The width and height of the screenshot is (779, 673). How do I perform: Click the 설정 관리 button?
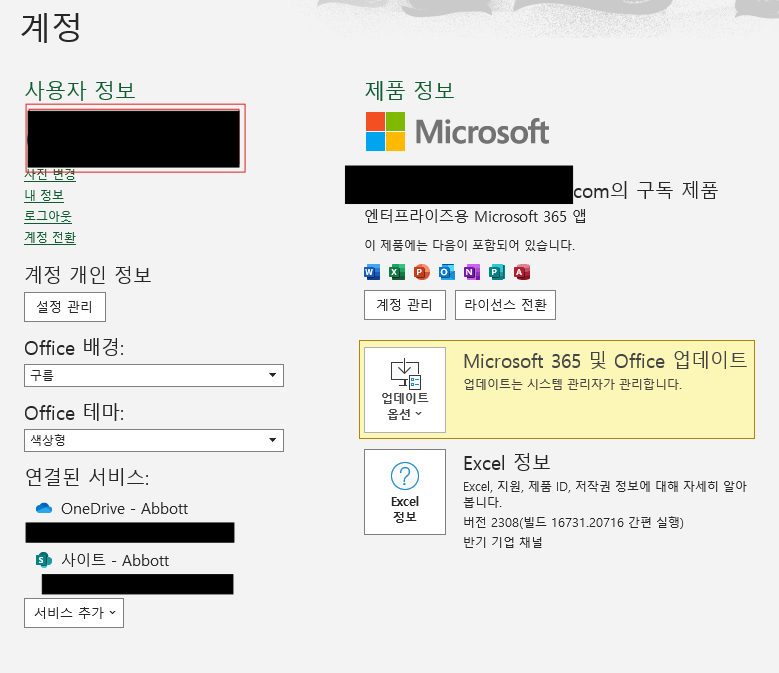pos(65,307)
